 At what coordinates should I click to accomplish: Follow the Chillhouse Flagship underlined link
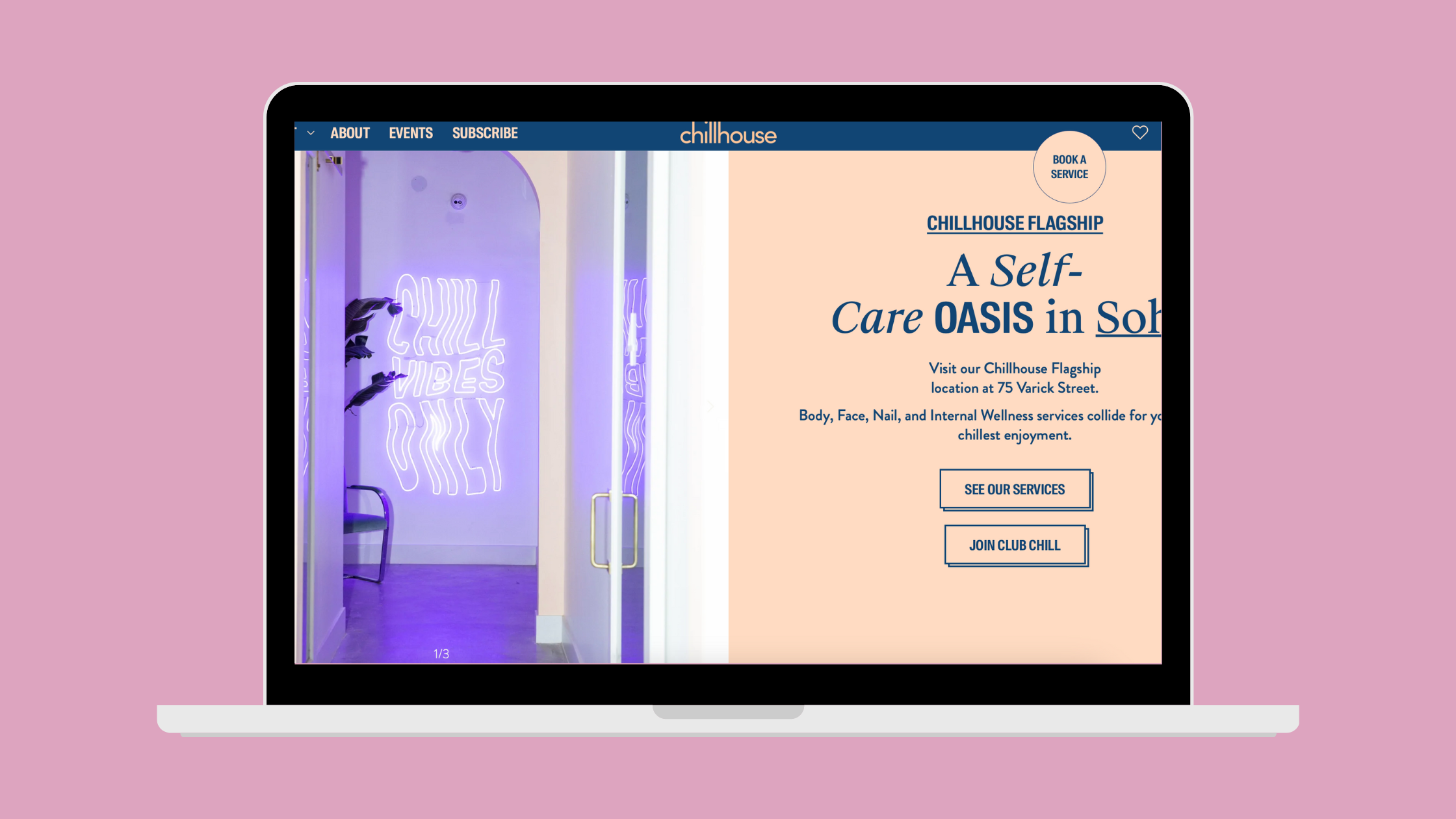(1014, 223)
